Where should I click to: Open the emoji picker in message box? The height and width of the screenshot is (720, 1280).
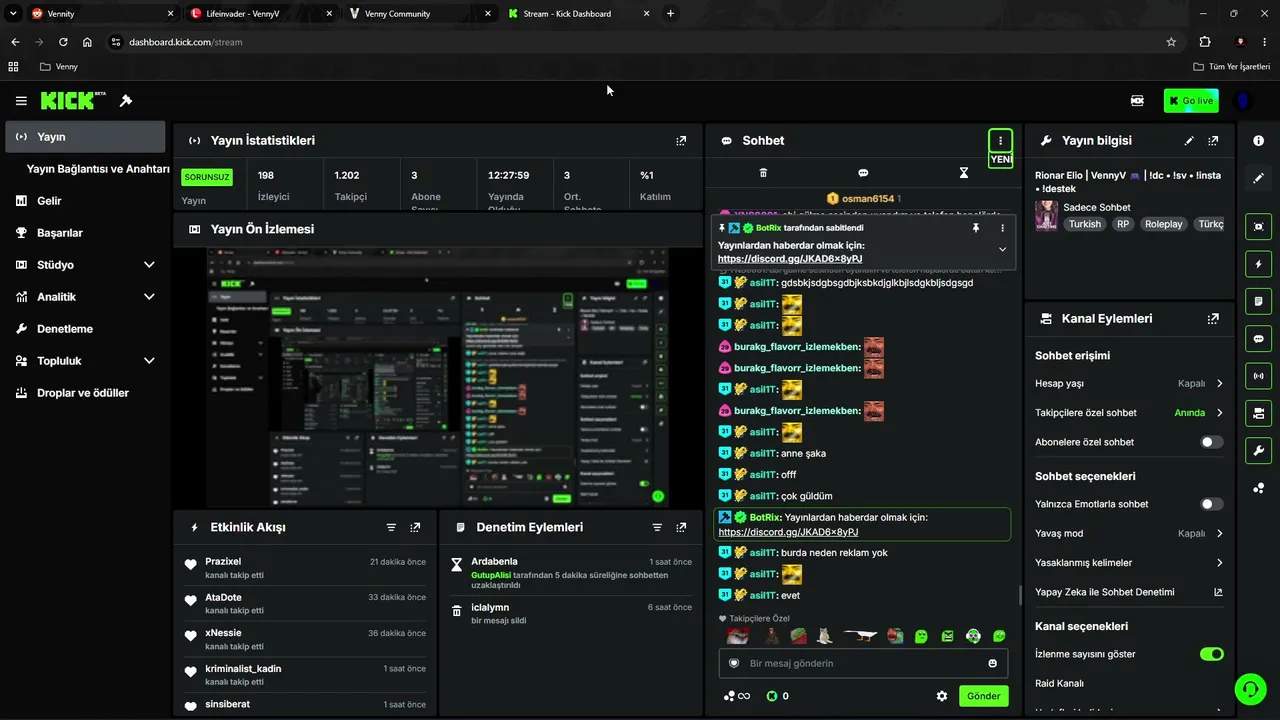(993, 663)
